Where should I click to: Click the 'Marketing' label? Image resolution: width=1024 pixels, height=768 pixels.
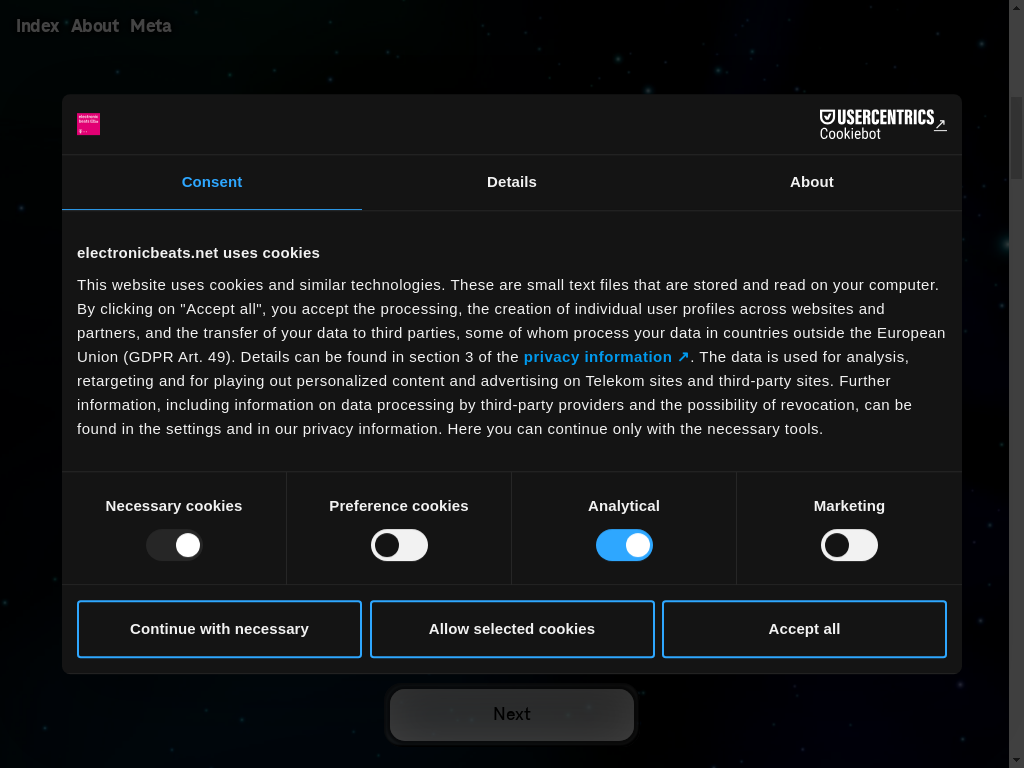(x=849, y=506)
